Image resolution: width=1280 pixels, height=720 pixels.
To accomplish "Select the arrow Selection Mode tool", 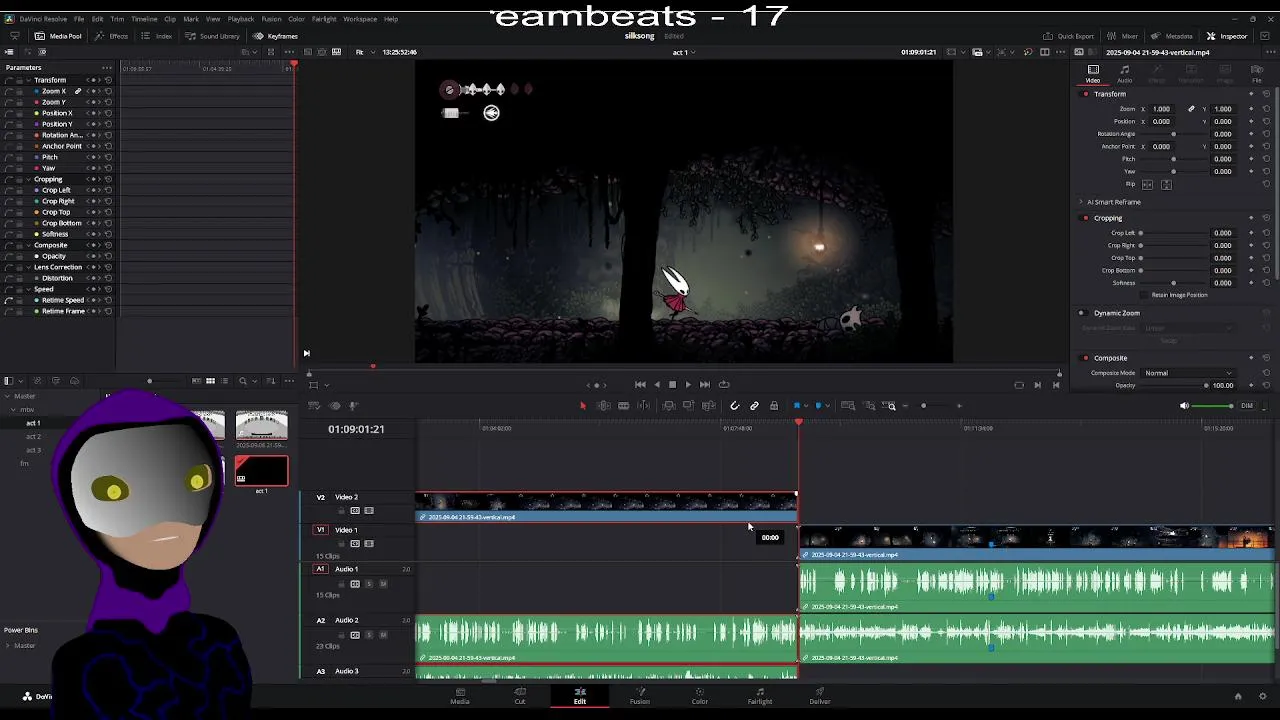I will [x=583, y=406].
